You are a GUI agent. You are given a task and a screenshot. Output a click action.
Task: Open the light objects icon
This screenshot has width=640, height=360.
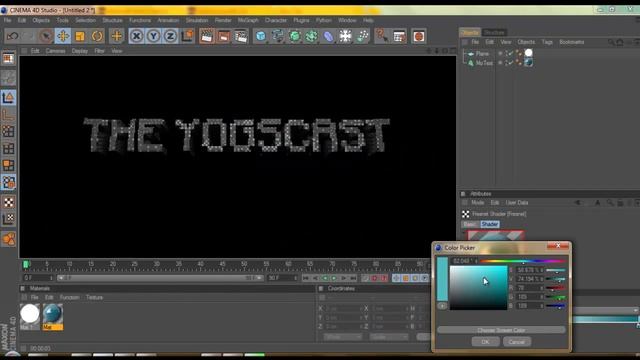click(362, 36)
